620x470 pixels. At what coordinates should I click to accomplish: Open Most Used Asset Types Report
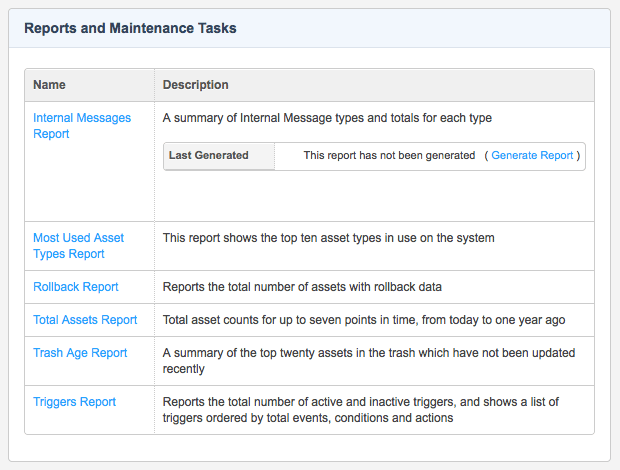point(78,245)
